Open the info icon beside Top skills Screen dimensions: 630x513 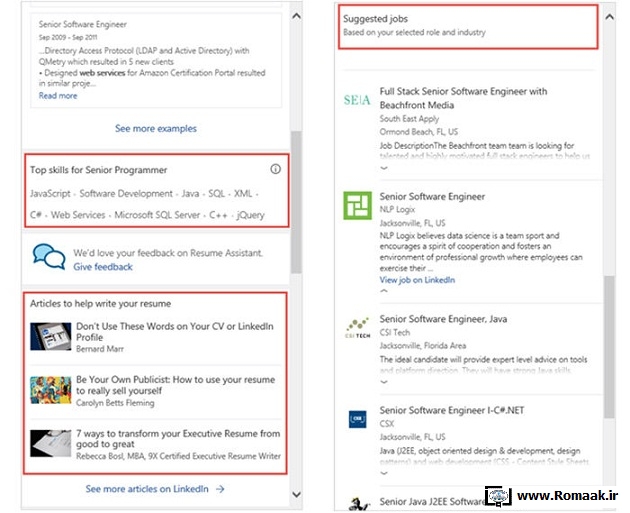click(275, 169)
